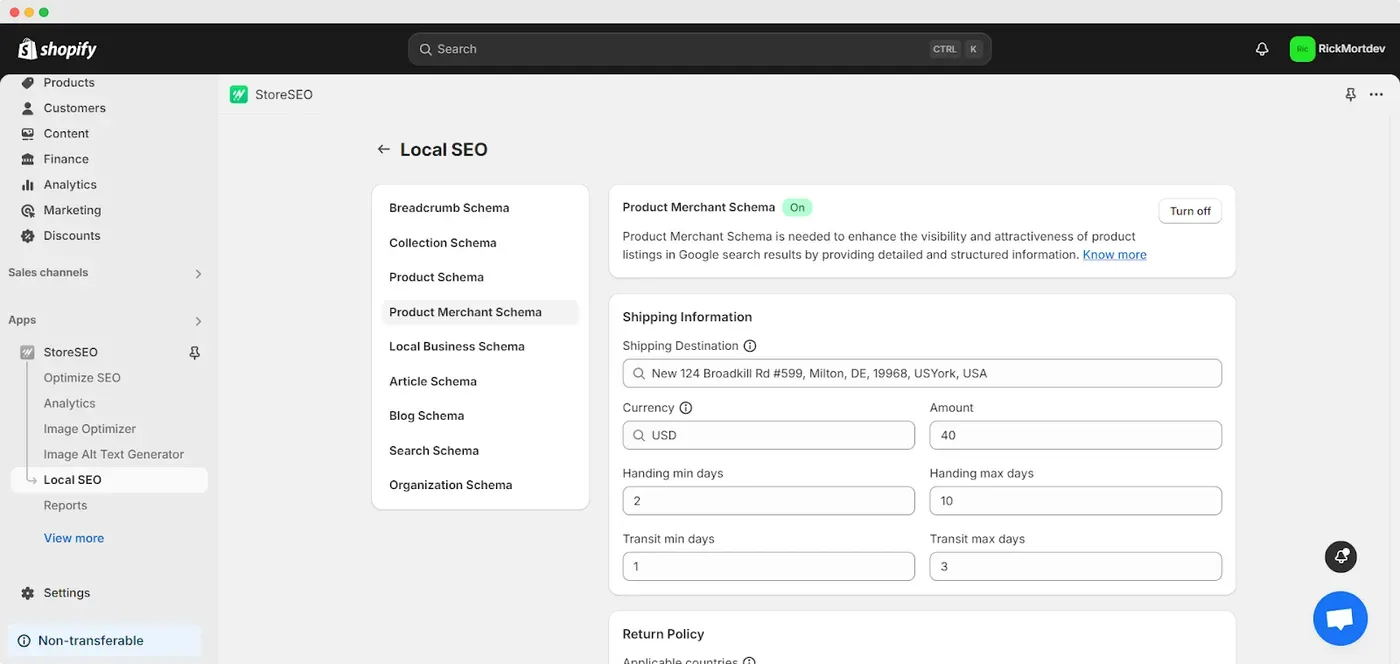Open Optimize SEO in the sidebar
Screen dimensions: 1400x664
pyautogui.click(x=82, y=378)
